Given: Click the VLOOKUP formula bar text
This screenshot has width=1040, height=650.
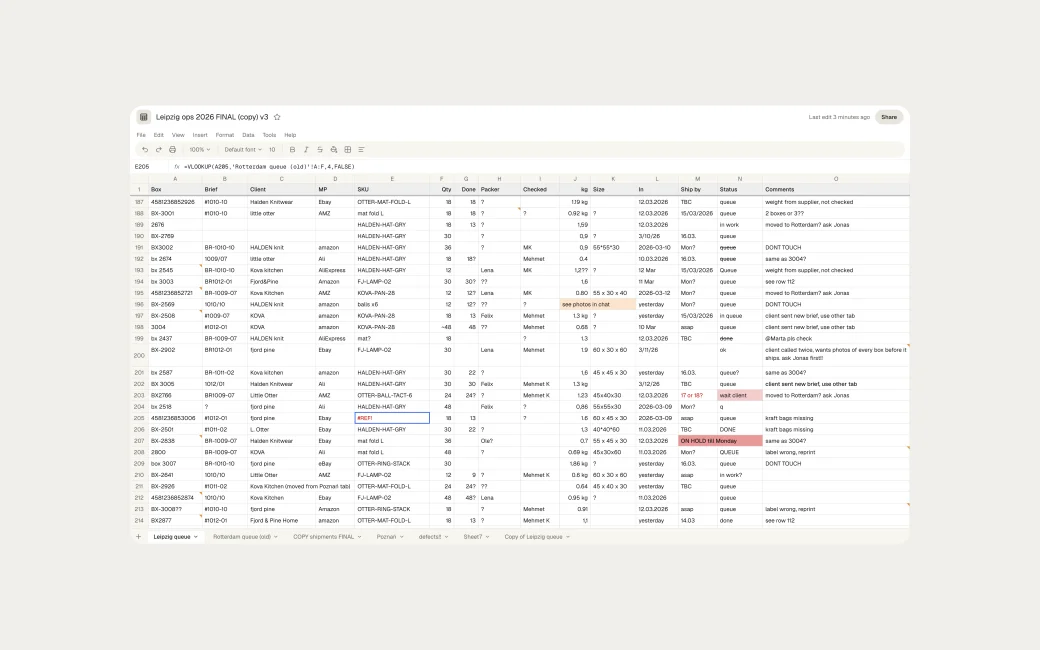Looking at the screenshot, I should pos(269,166).
